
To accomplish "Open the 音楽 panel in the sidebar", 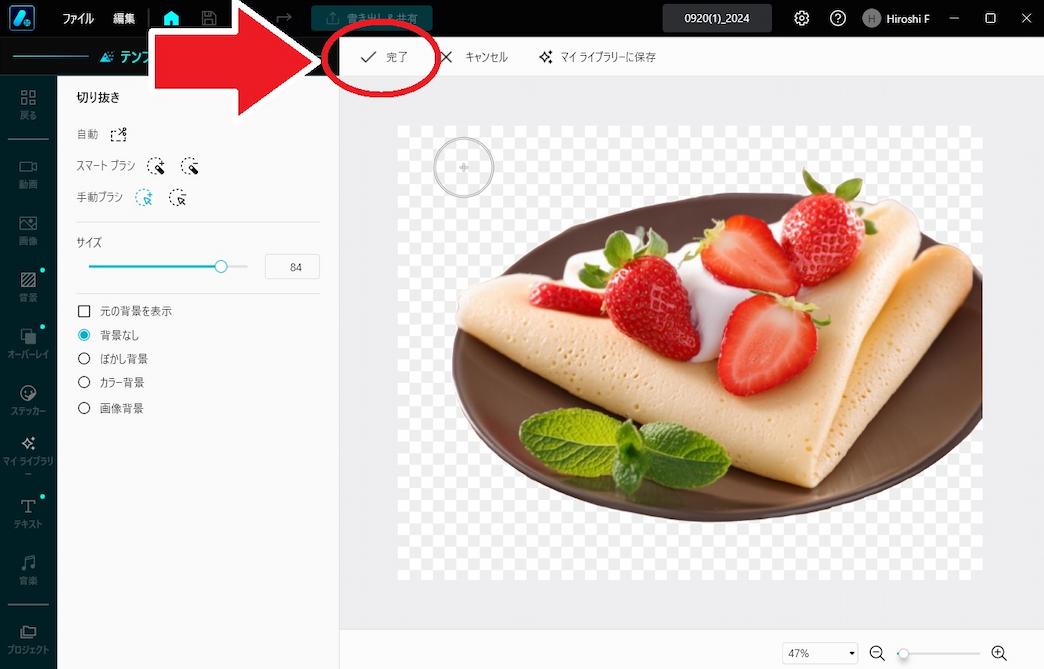I will [x=27, y=570].
